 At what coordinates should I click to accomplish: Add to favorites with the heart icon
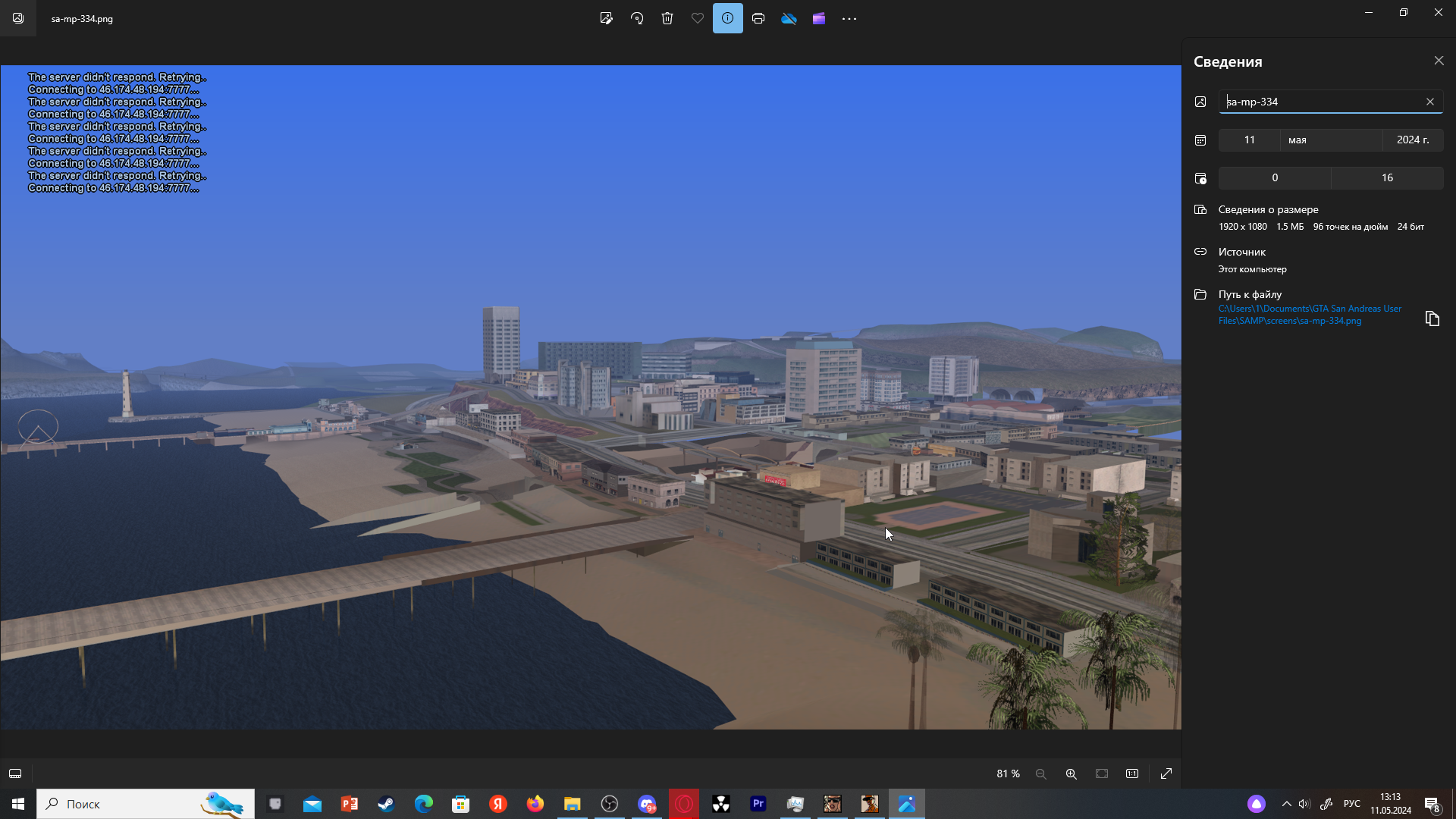pyautogui.click(x=698, y=18)
